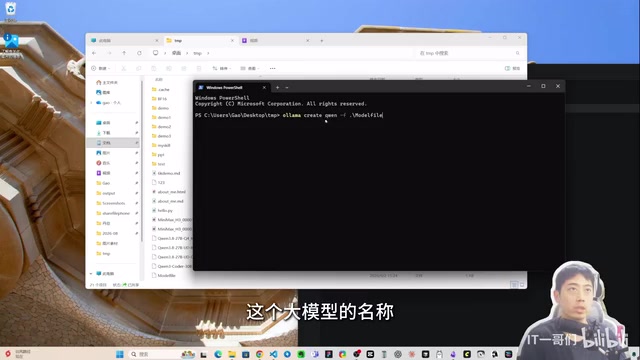Open a new tab in Windows PowerShell
This screenshot has height=360, width=640.
[278, 87]
